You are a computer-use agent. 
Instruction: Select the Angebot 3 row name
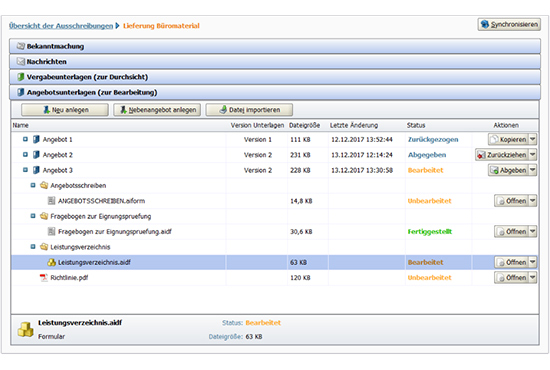click(58, 170)
